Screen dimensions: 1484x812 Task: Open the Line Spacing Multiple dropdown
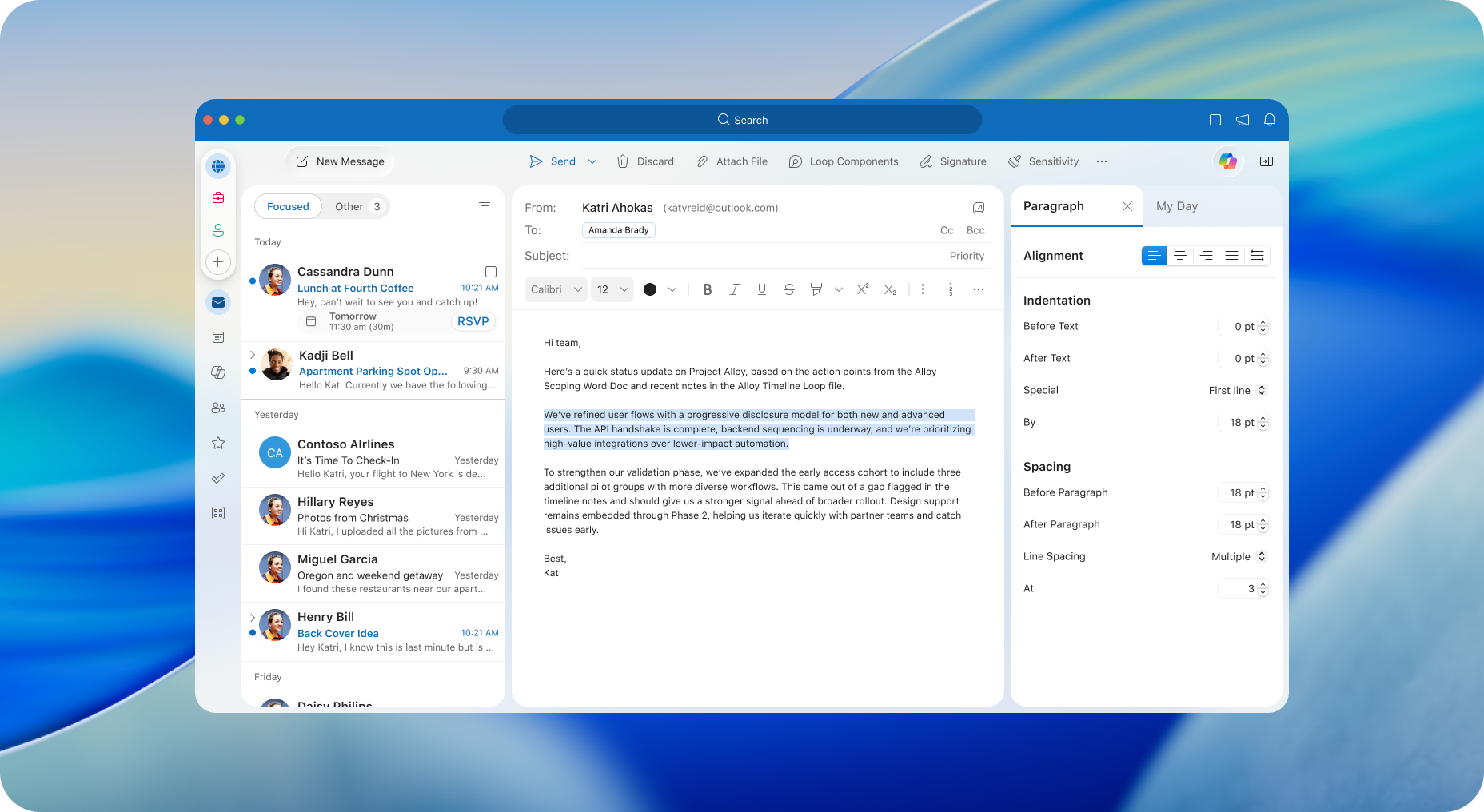tap(1239, 556)
